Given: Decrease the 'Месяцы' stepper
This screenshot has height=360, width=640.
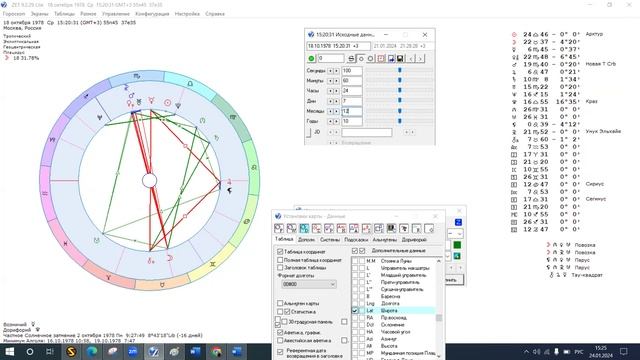Looking at the screenshot, I should [x=331, y=111].
